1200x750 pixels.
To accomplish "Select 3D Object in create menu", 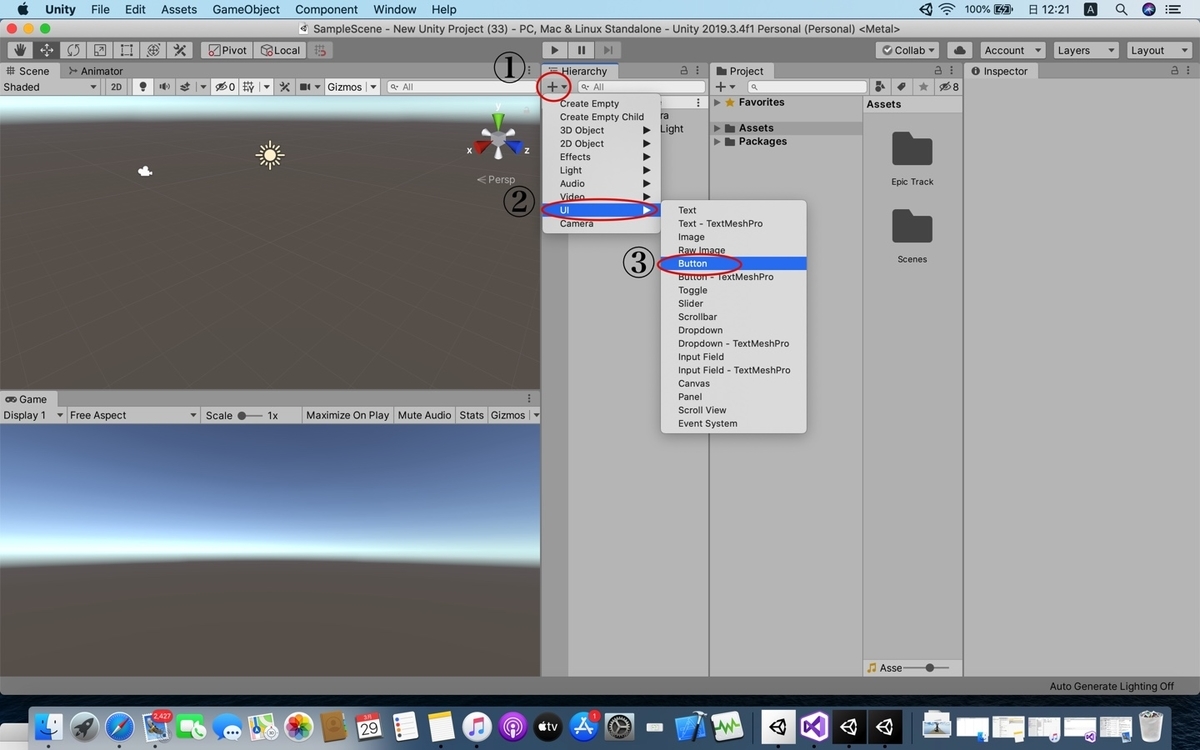I will [601, 130].
